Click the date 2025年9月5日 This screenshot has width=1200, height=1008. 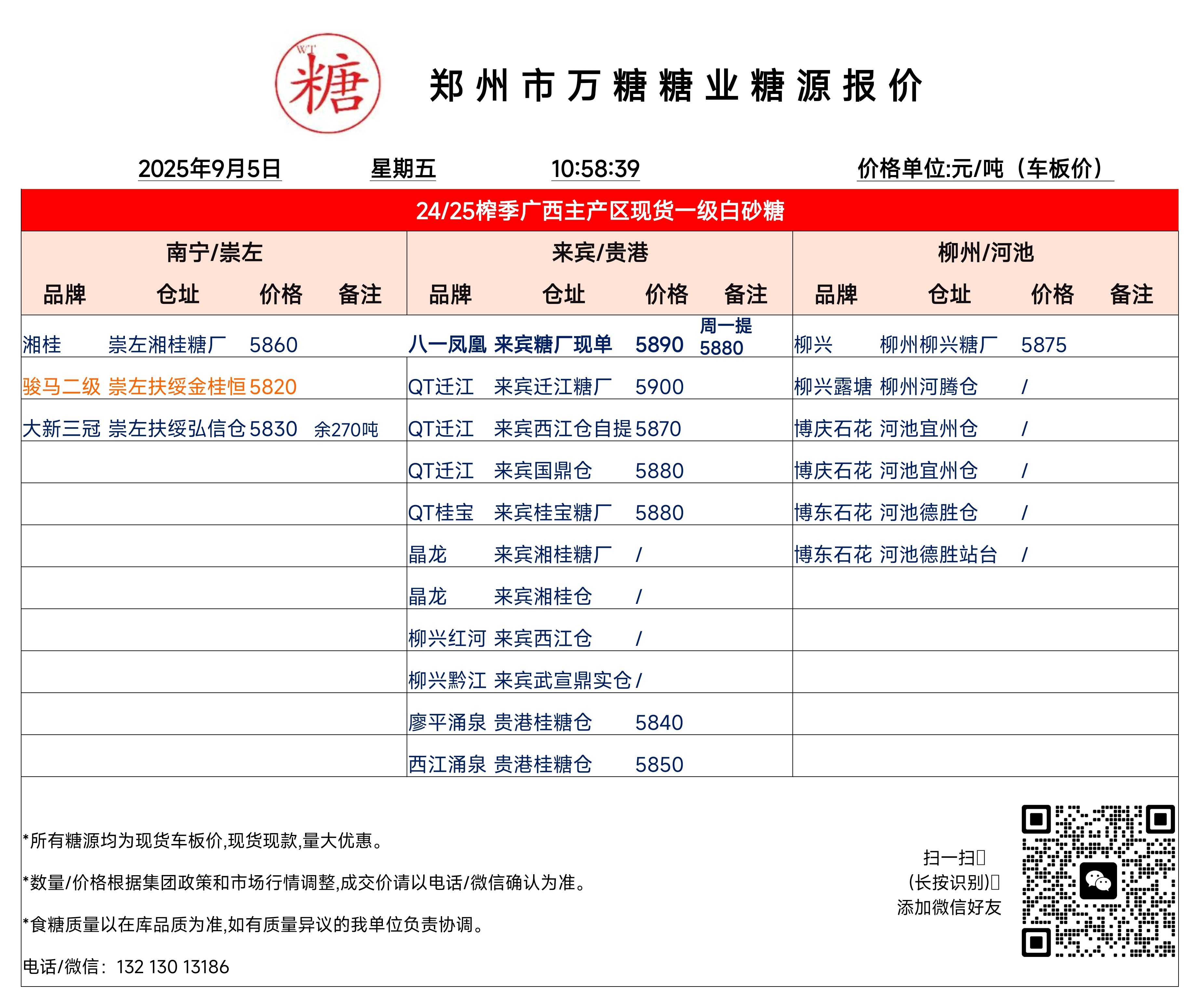(210, 169)
